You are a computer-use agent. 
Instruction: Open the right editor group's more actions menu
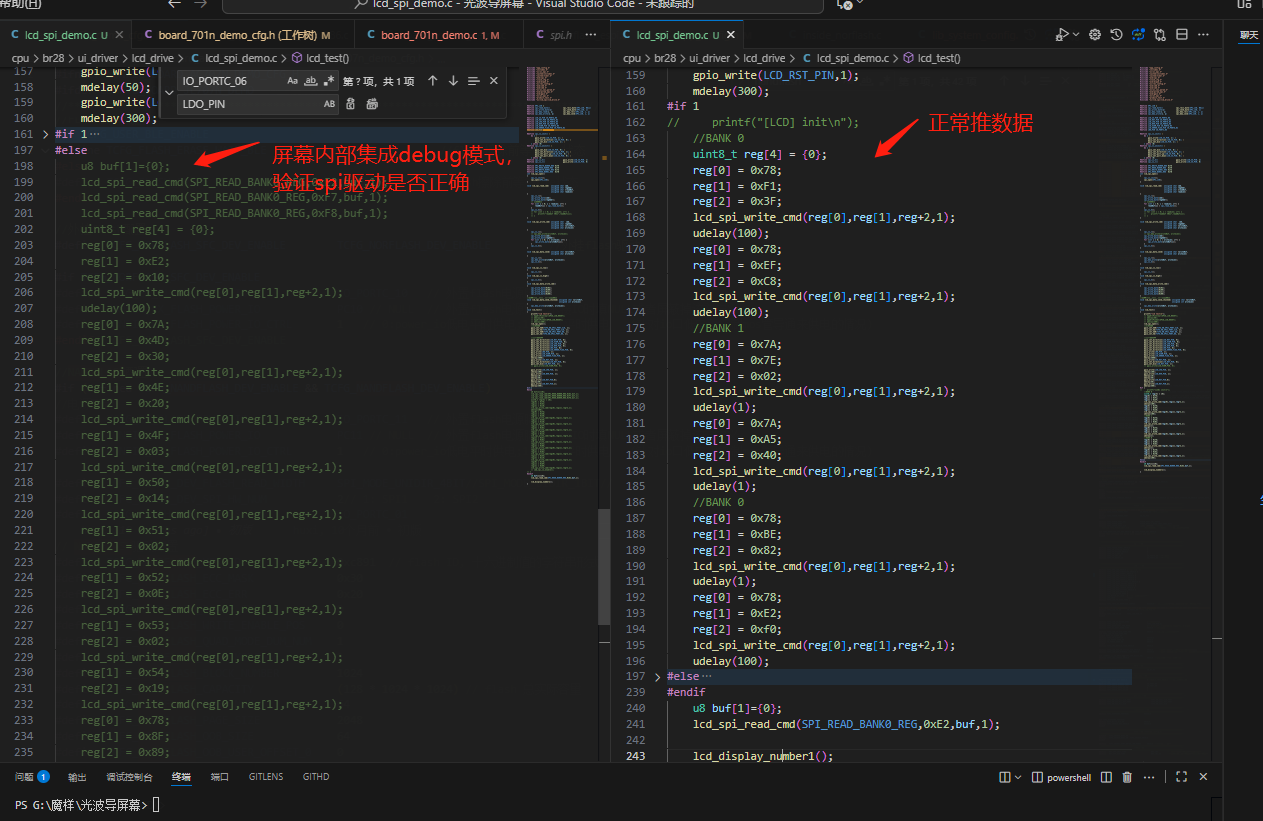pos(1203,34)
